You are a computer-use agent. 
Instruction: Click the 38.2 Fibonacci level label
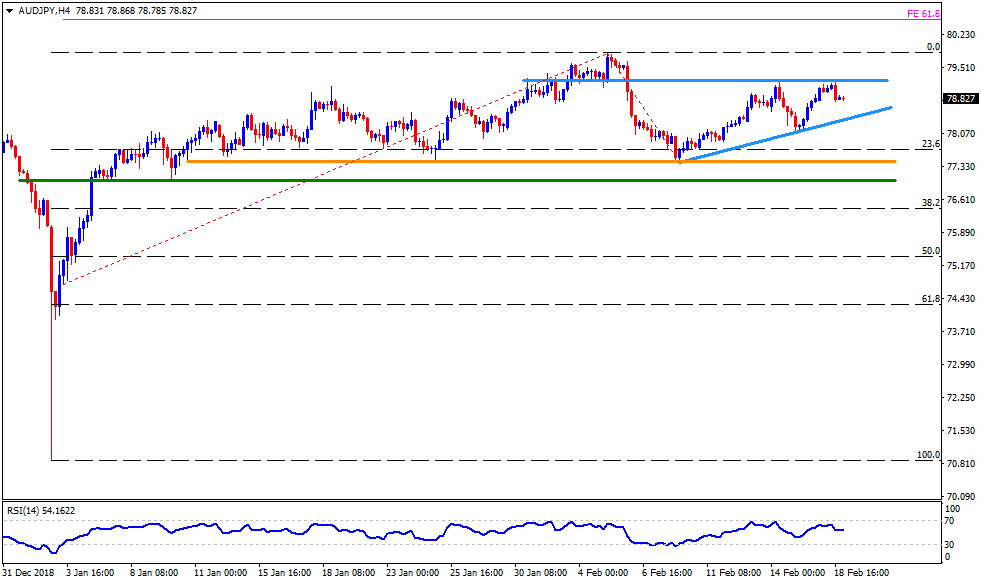pyautogui.click(x=930, y=203)
